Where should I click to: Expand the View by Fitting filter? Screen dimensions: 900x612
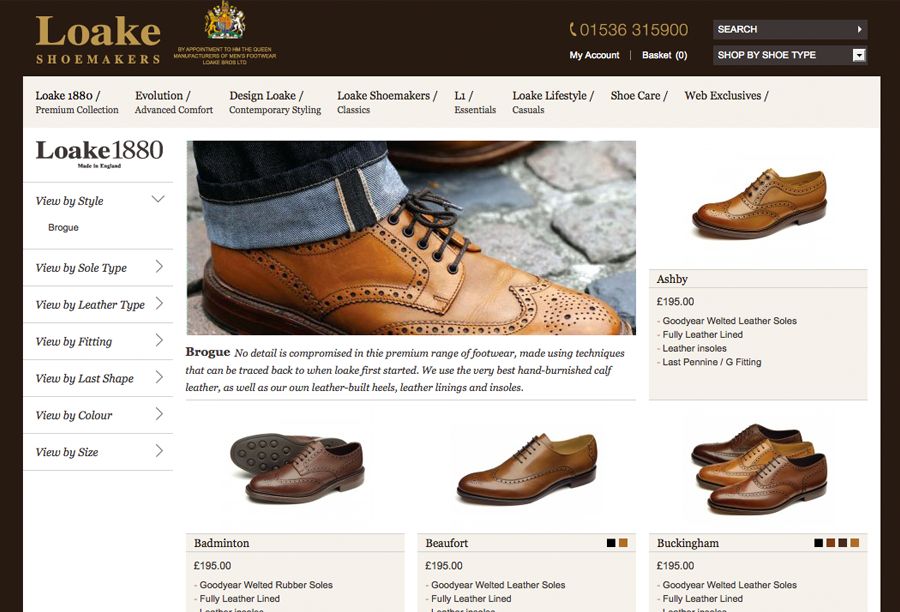point(98,341)
